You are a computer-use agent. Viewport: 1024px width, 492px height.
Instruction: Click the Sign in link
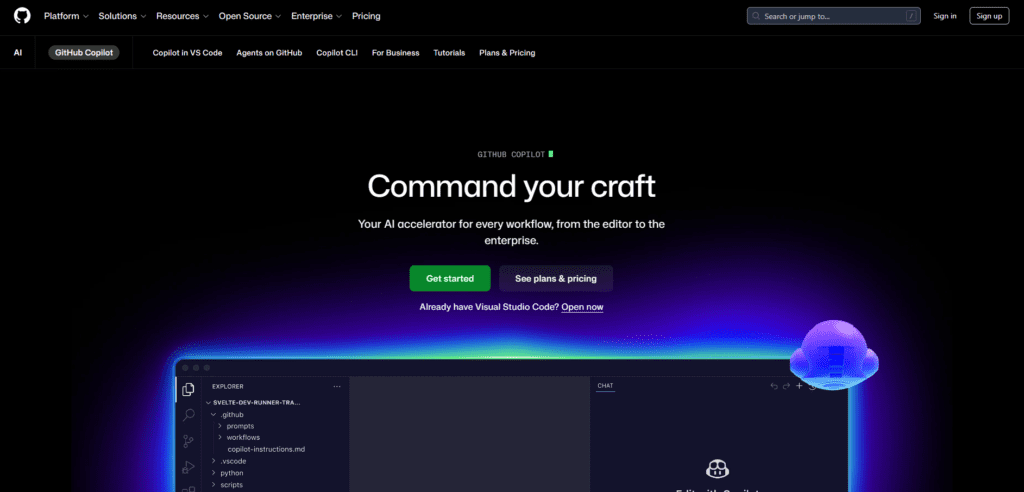(945, 16)
